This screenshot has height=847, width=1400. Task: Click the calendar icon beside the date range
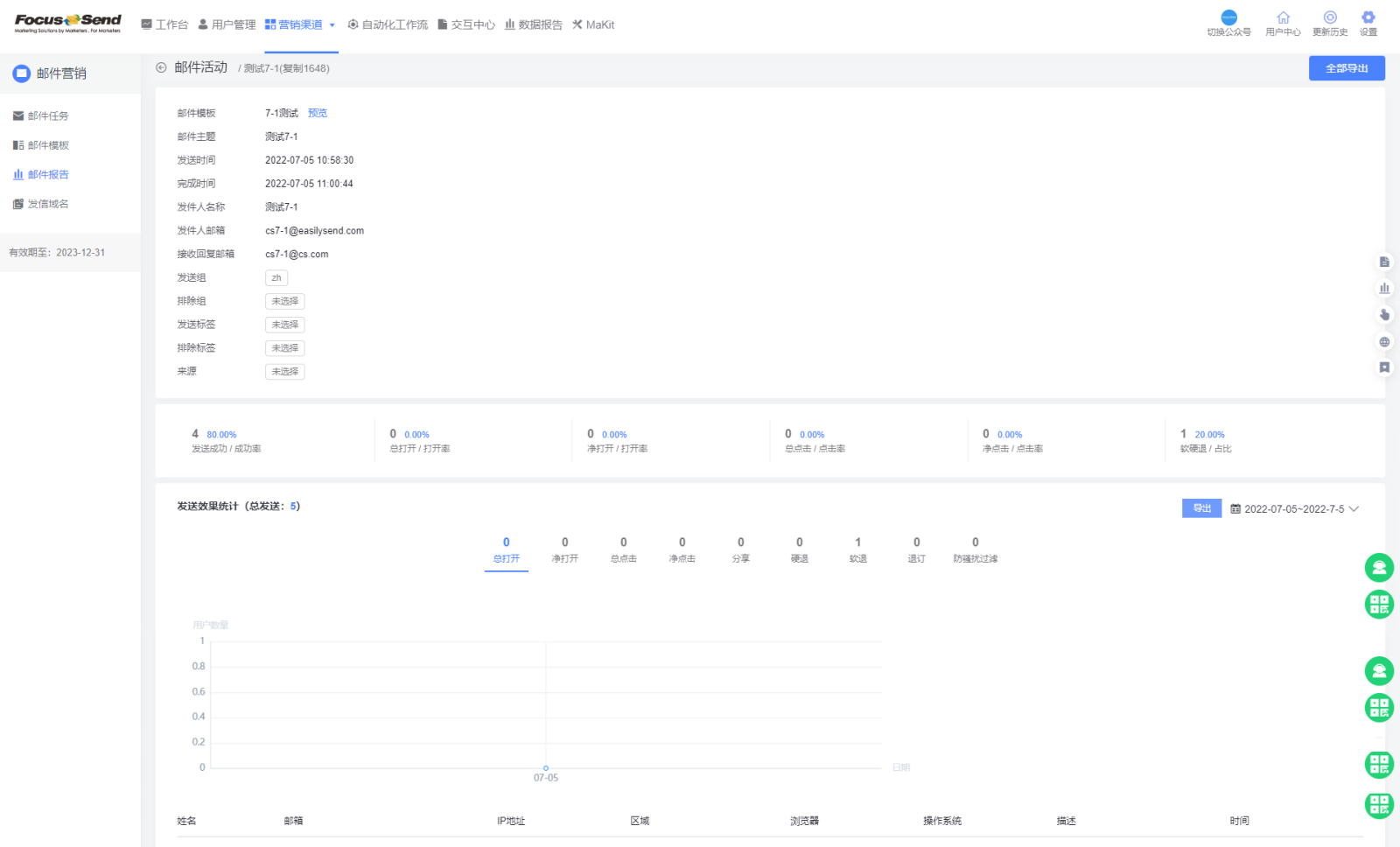1235,509
